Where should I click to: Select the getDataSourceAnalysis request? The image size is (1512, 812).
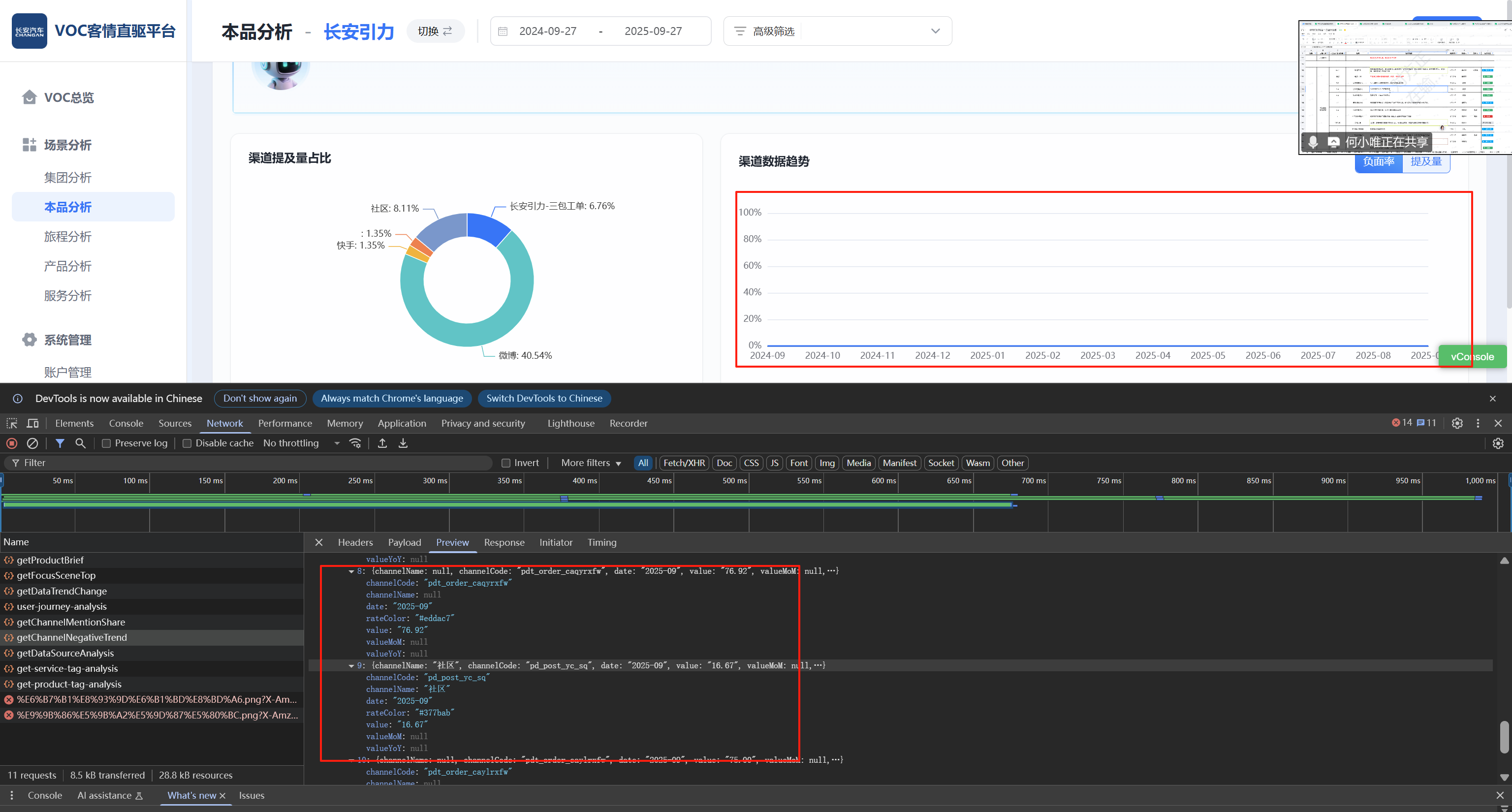click(x=65, y=653)
